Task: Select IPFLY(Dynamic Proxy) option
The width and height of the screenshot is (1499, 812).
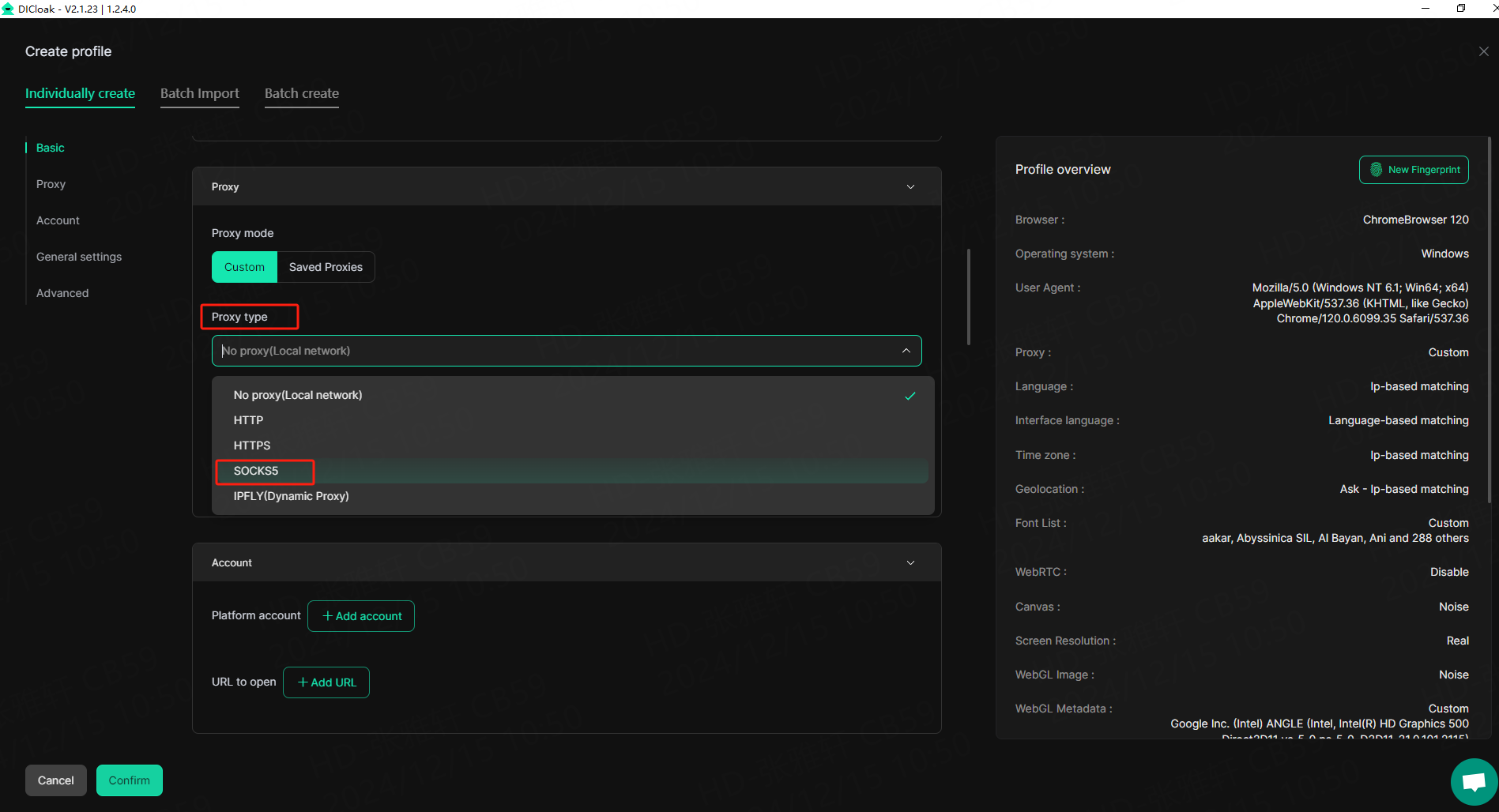Action: point(291,496)
